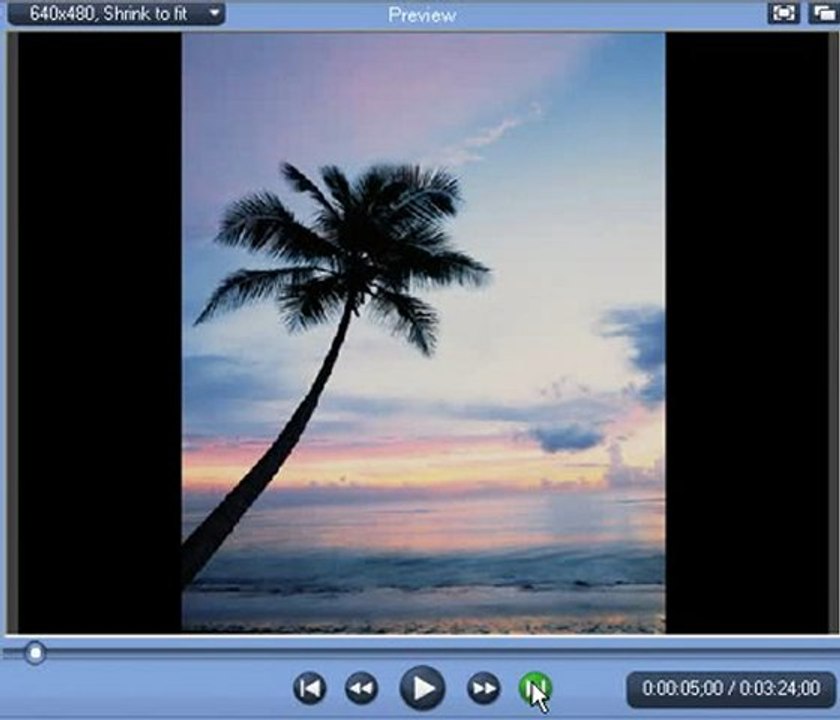Viewport: 840px width, 720px height.
Task: Click the fast forward button
Action: [x=484, y=688]
